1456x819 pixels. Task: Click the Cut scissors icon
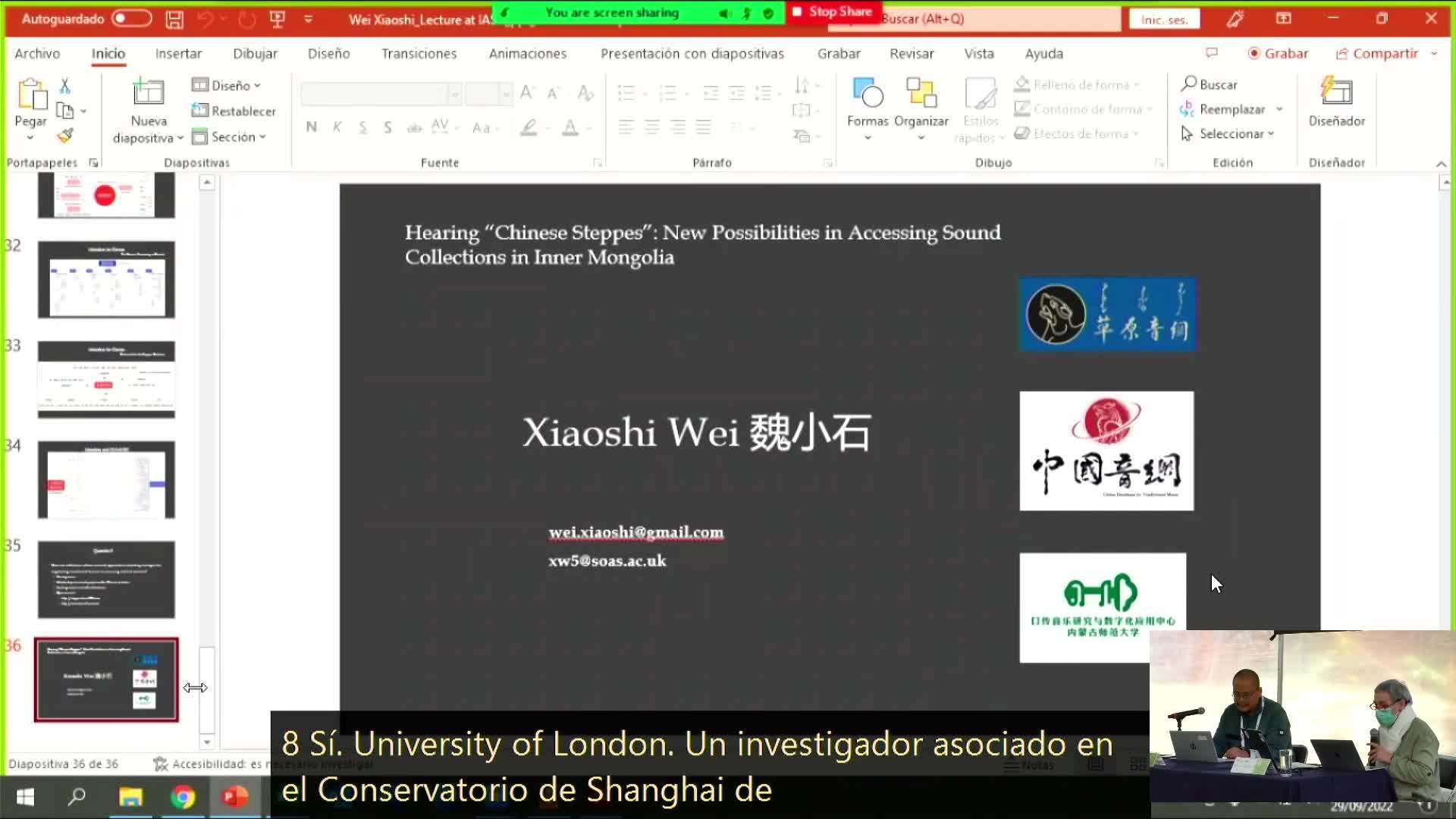tap(65, 85)
